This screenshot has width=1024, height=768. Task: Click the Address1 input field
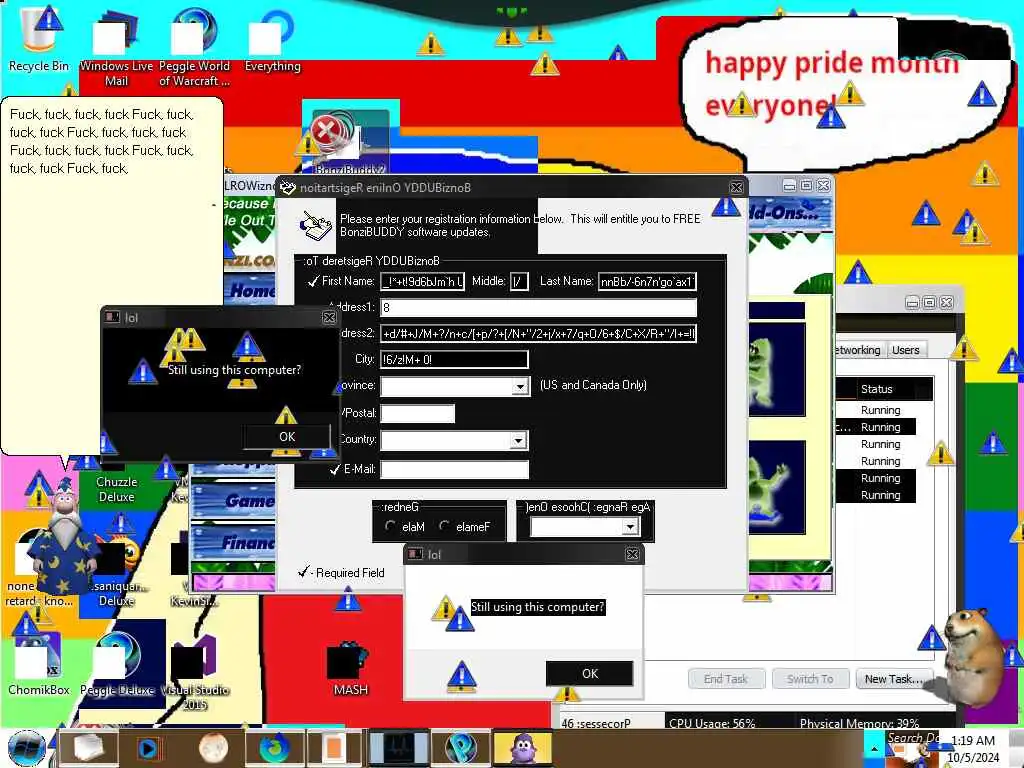click(539, 308)
